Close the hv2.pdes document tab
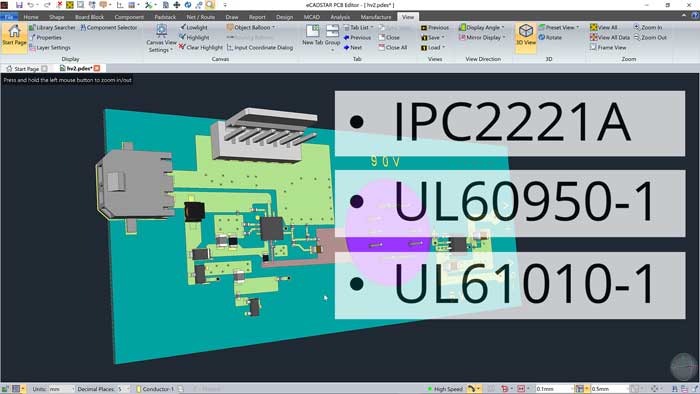 (97, 68)
